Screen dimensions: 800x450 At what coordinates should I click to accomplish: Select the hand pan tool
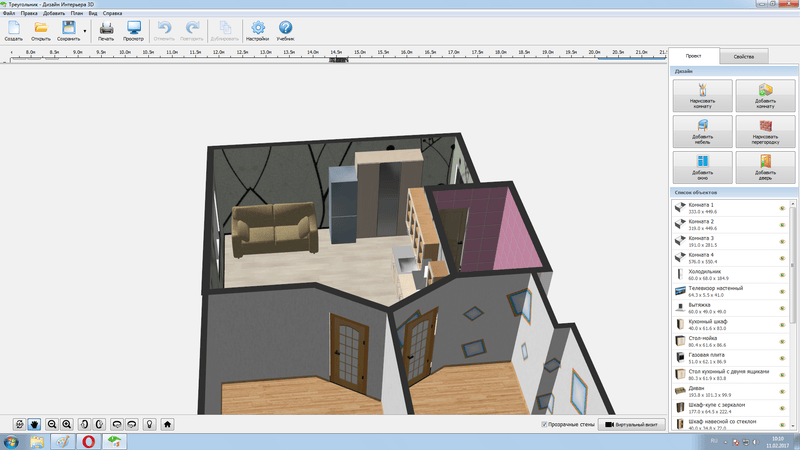[x=34, y=424]
